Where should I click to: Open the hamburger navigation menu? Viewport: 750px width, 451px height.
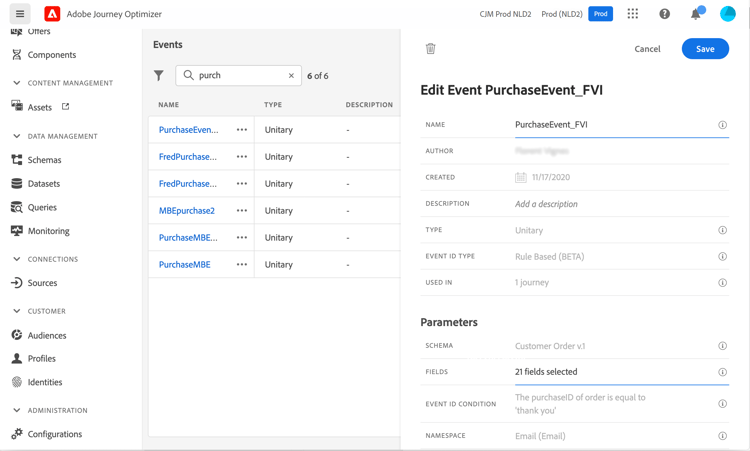click(20, 14)
